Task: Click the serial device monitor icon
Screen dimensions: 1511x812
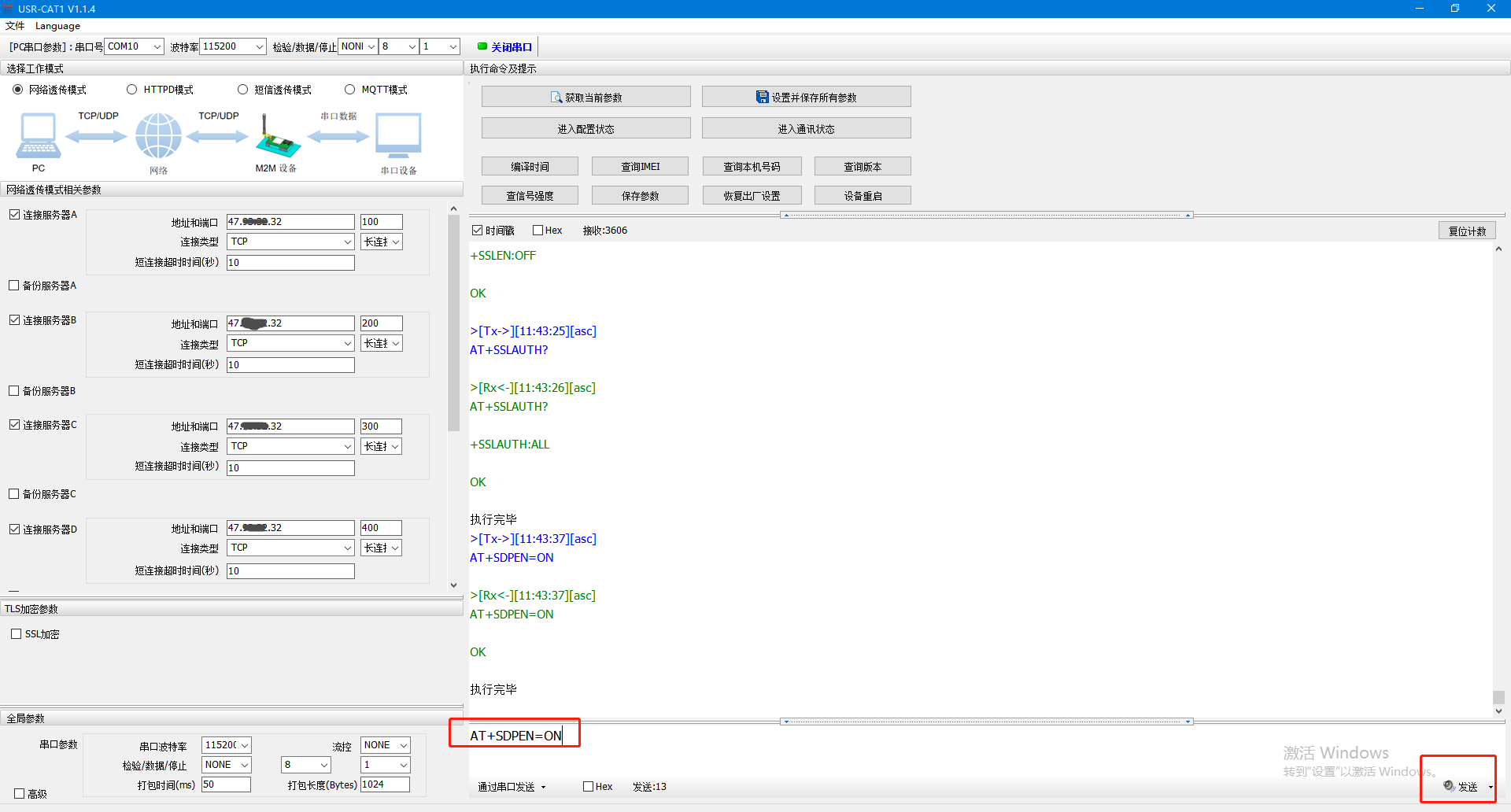Action: (398, 135)
